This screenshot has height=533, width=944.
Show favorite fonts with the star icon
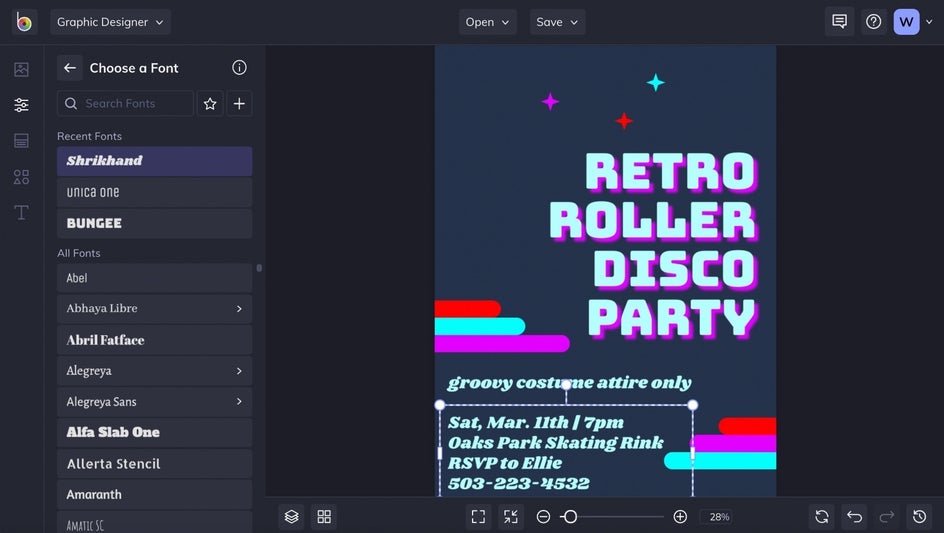pos(210,103)
